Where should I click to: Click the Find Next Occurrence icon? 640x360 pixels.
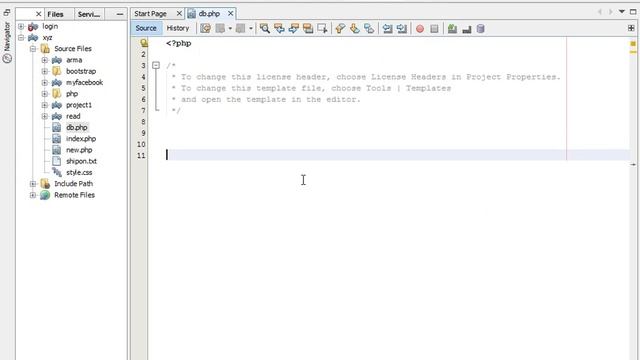293,29
